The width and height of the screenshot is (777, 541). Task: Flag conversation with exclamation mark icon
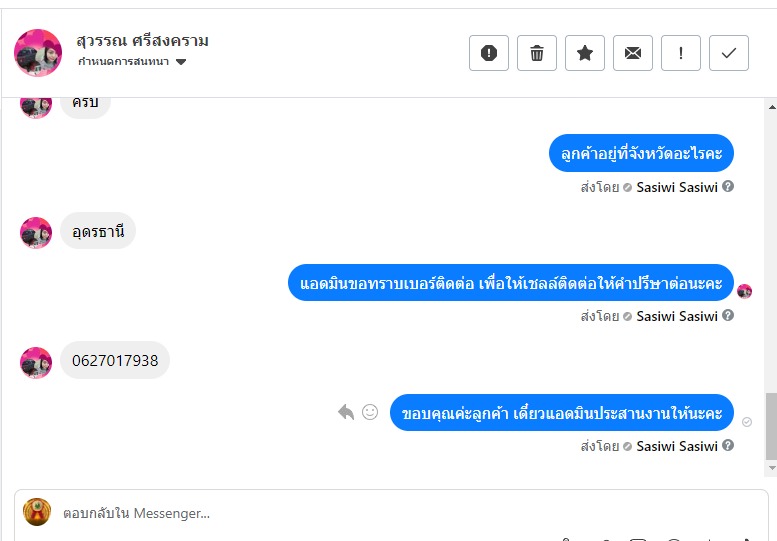coord(681,53)
